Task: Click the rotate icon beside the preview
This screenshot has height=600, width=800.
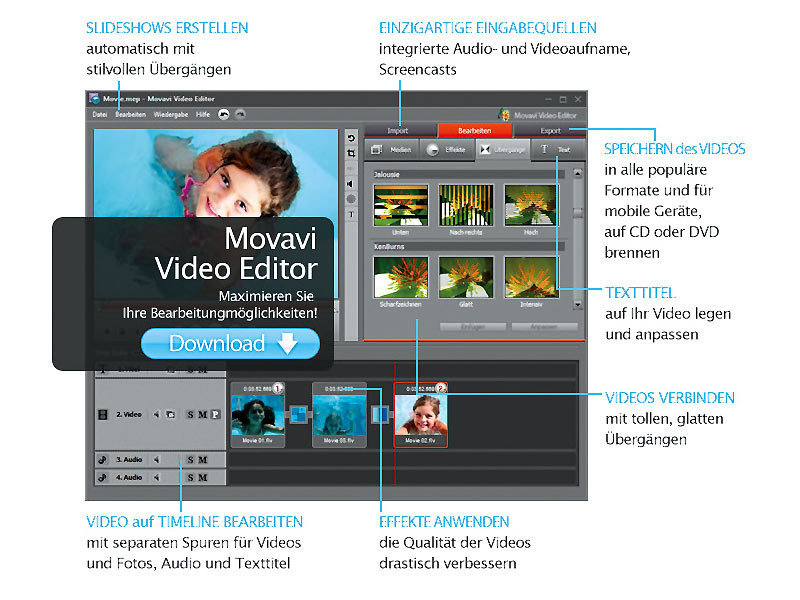Action: coord(352,138)
